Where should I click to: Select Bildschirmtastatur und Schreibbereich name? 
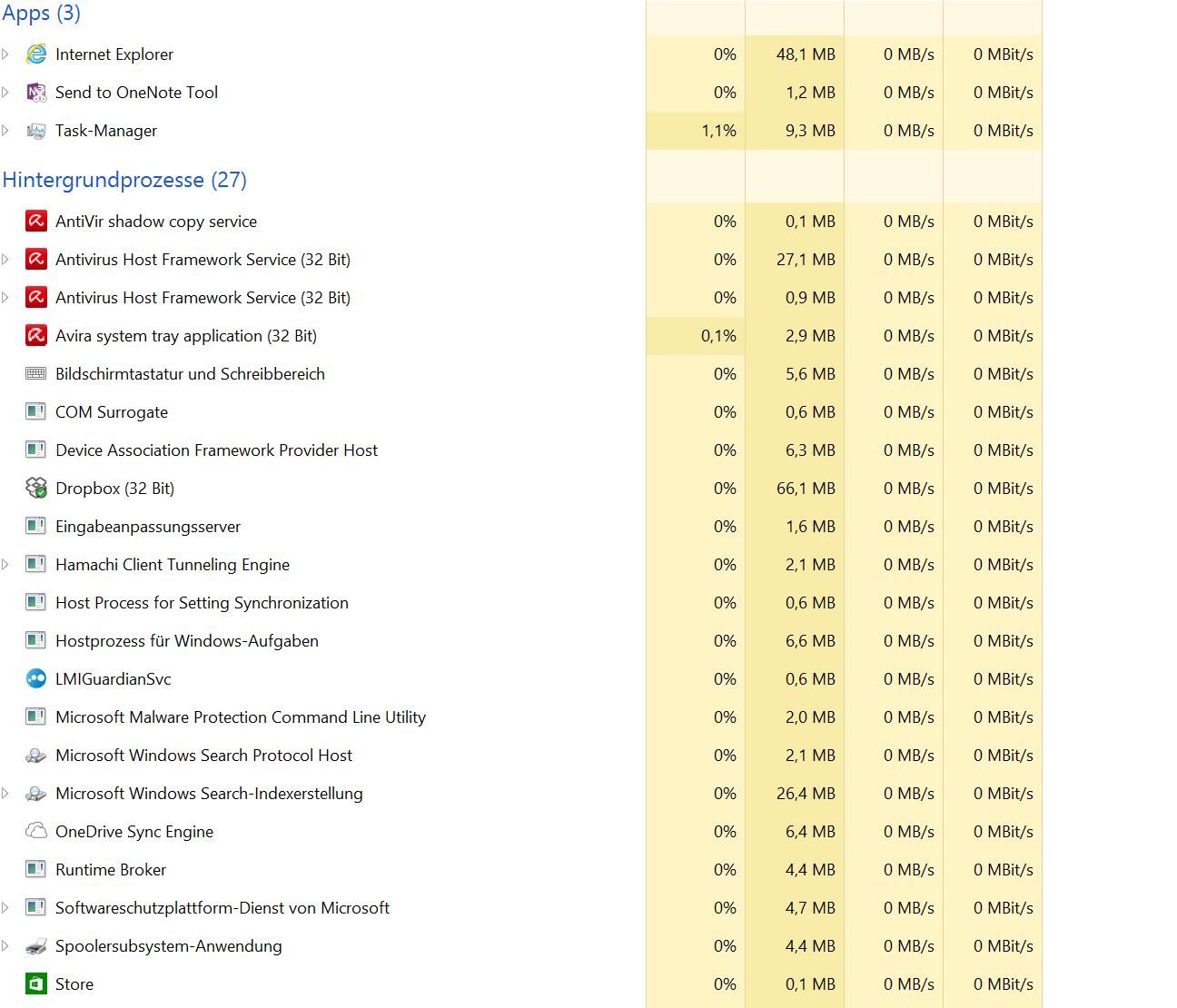point(190,374)
